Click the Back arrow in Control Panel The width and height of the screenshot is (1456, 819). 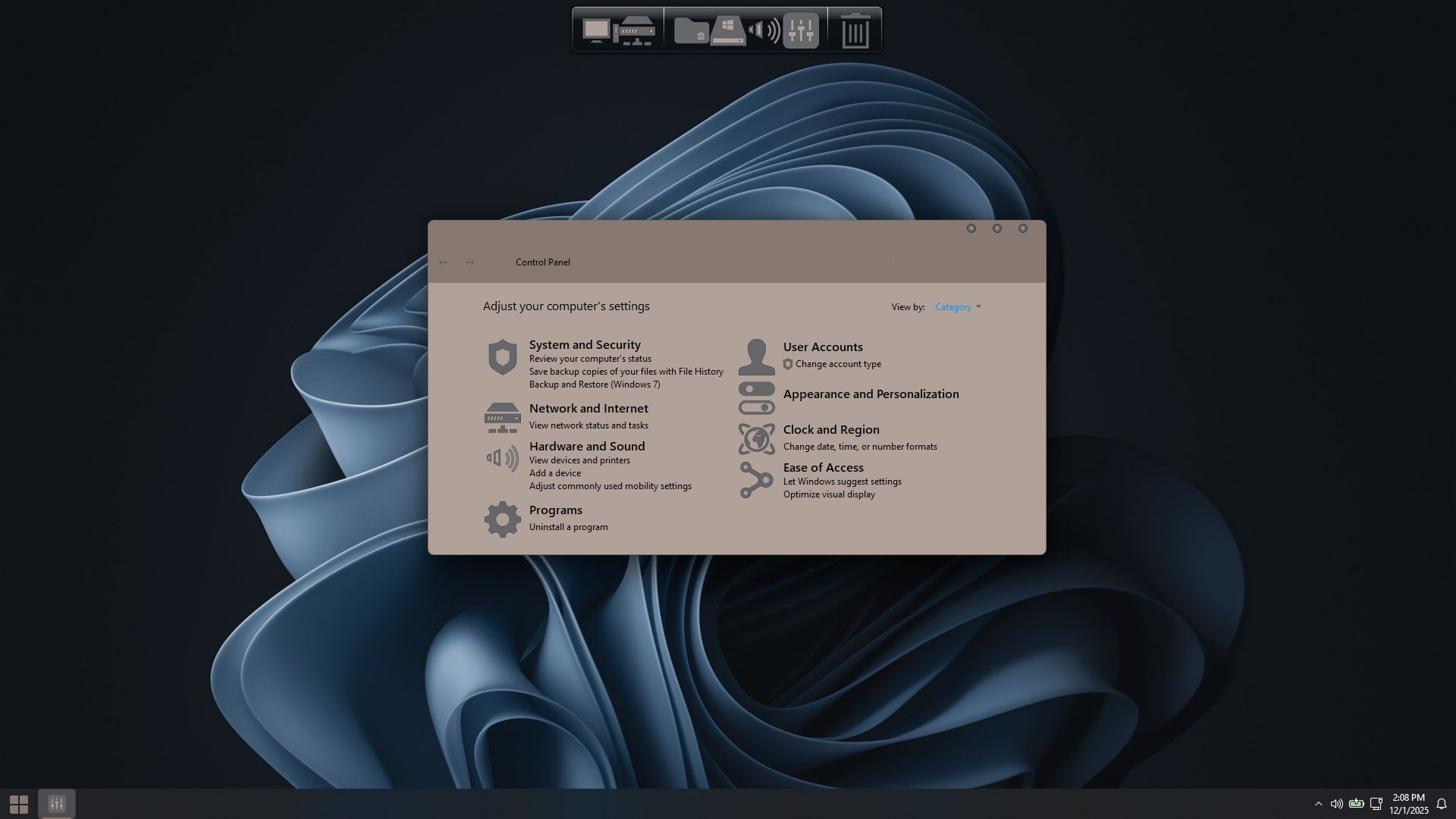point(444,262)
